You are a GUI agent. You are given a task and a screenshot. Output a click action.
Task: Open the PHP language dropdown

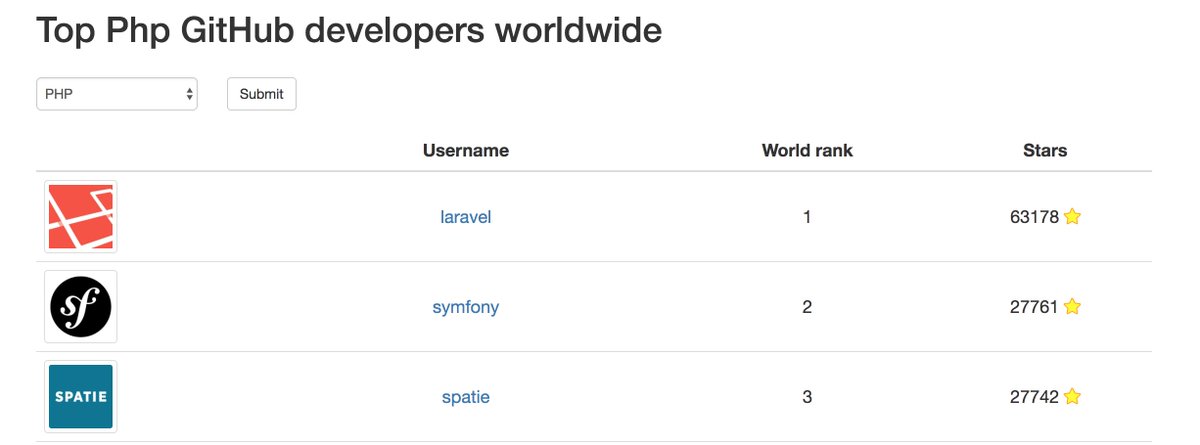click(117, 94)
